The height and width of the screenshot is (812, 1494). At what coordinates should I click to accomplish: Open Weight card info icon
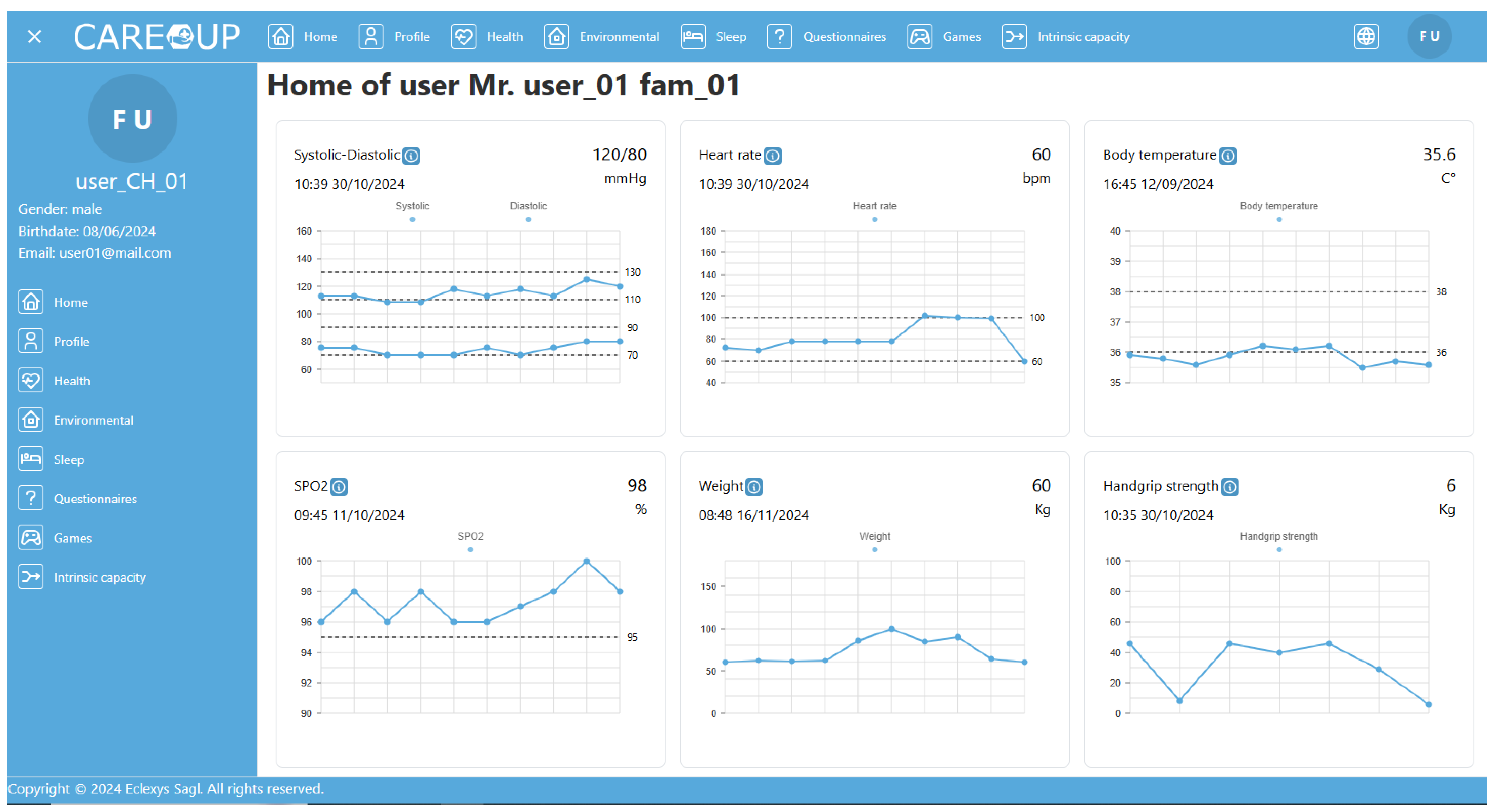point(753,487)
